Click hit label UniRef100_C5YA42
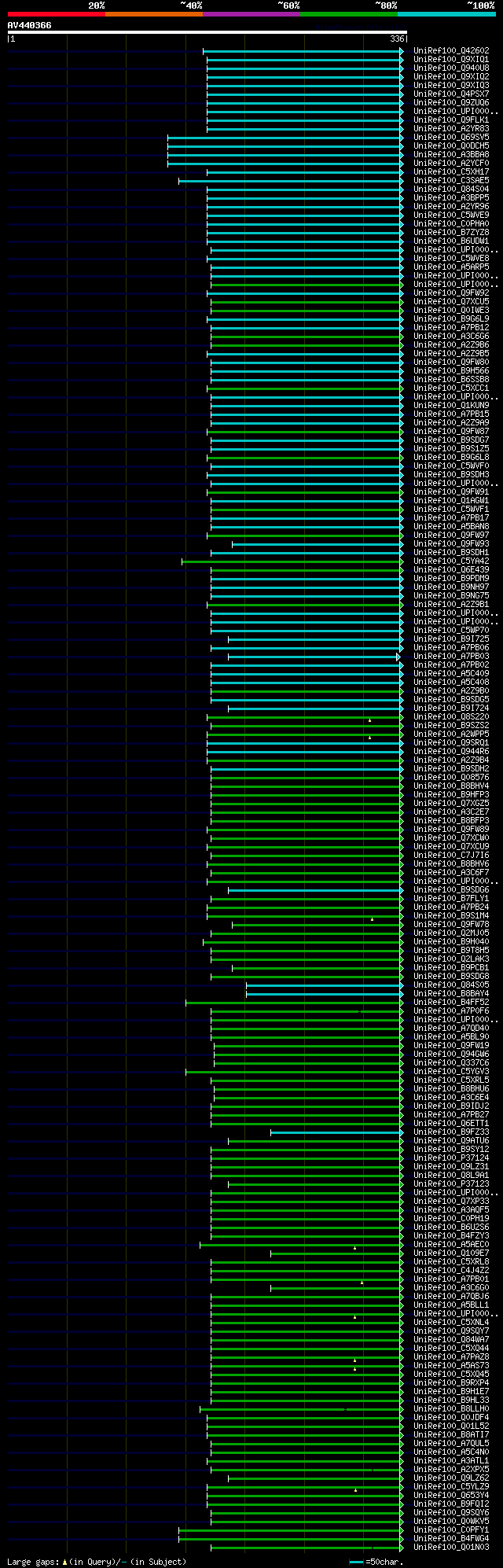The height and width of the screenshot is (1568, 503). pyautogui.click(x=451, y=561)
